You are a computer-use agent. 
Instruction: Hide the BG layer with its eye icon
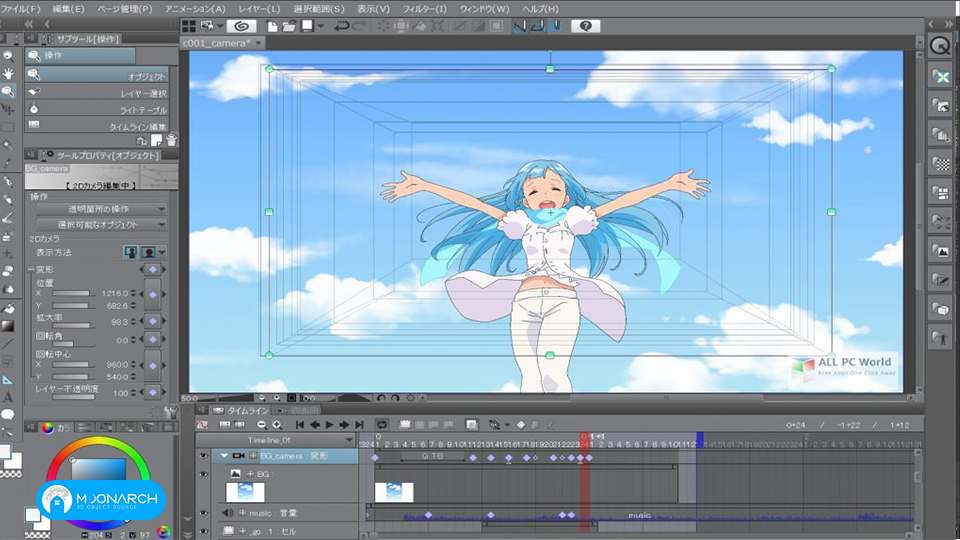(203, 474)
